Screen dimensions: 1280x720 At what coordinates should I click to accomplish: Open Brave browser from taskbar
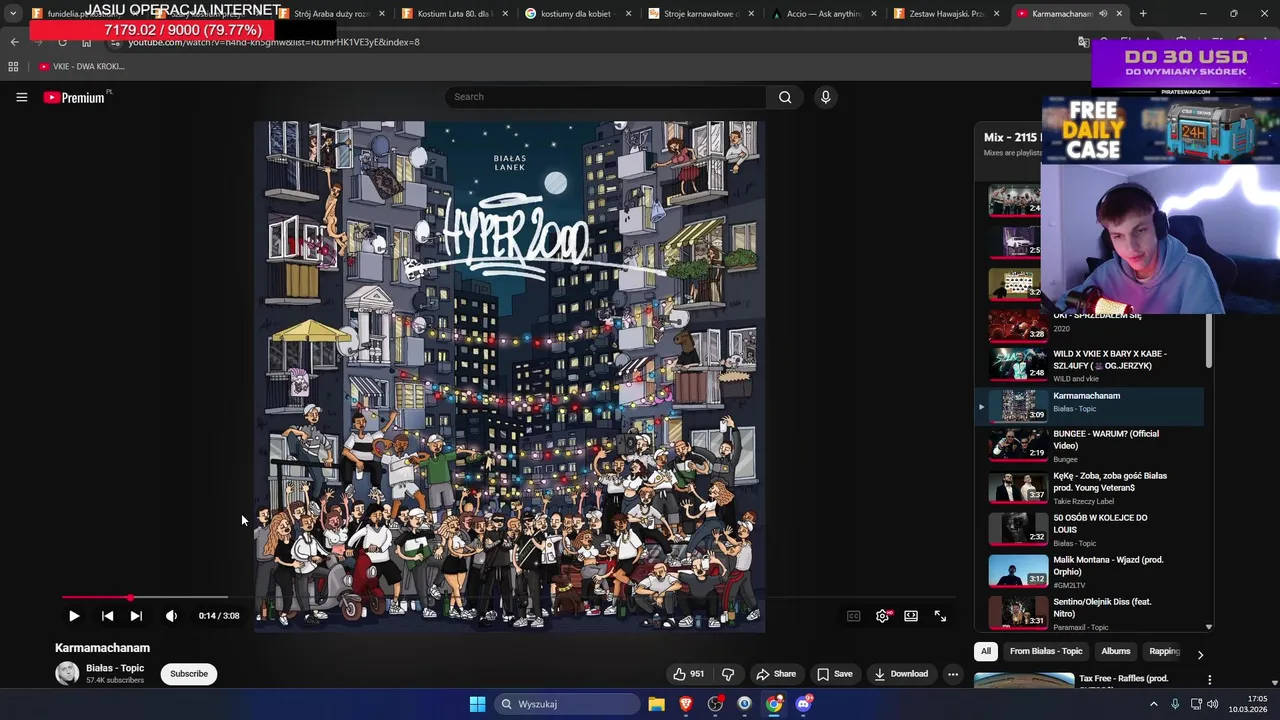pos(685,704)
